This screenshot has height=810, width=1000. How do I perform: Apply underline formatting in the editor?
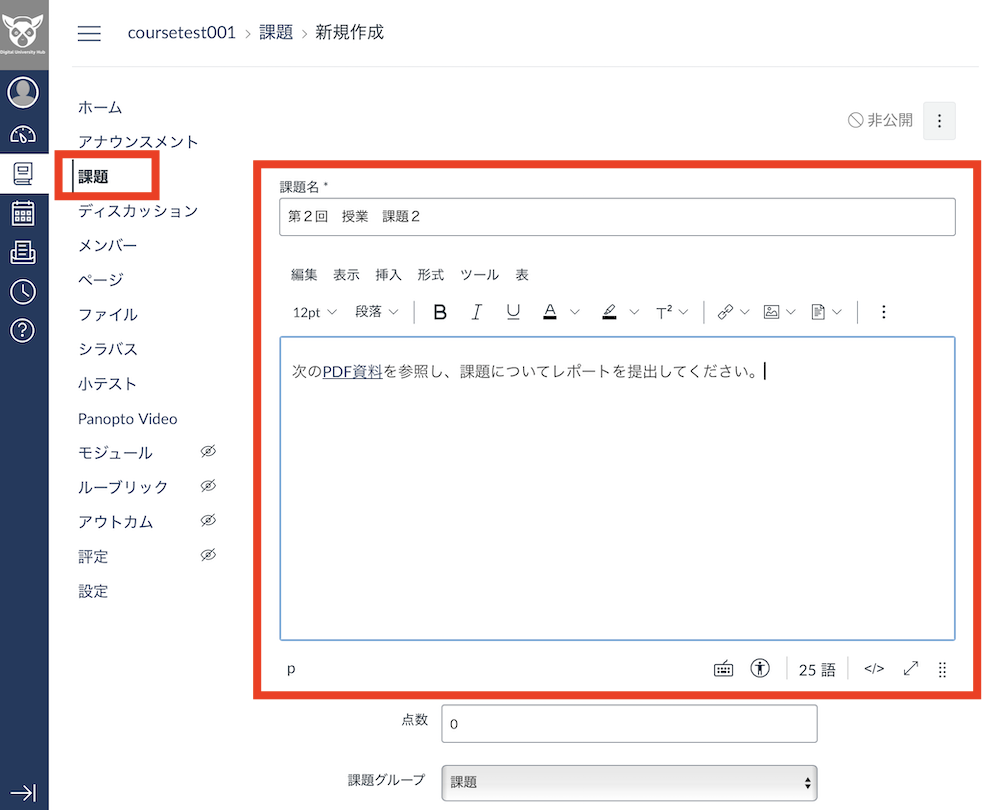point(513,311)
